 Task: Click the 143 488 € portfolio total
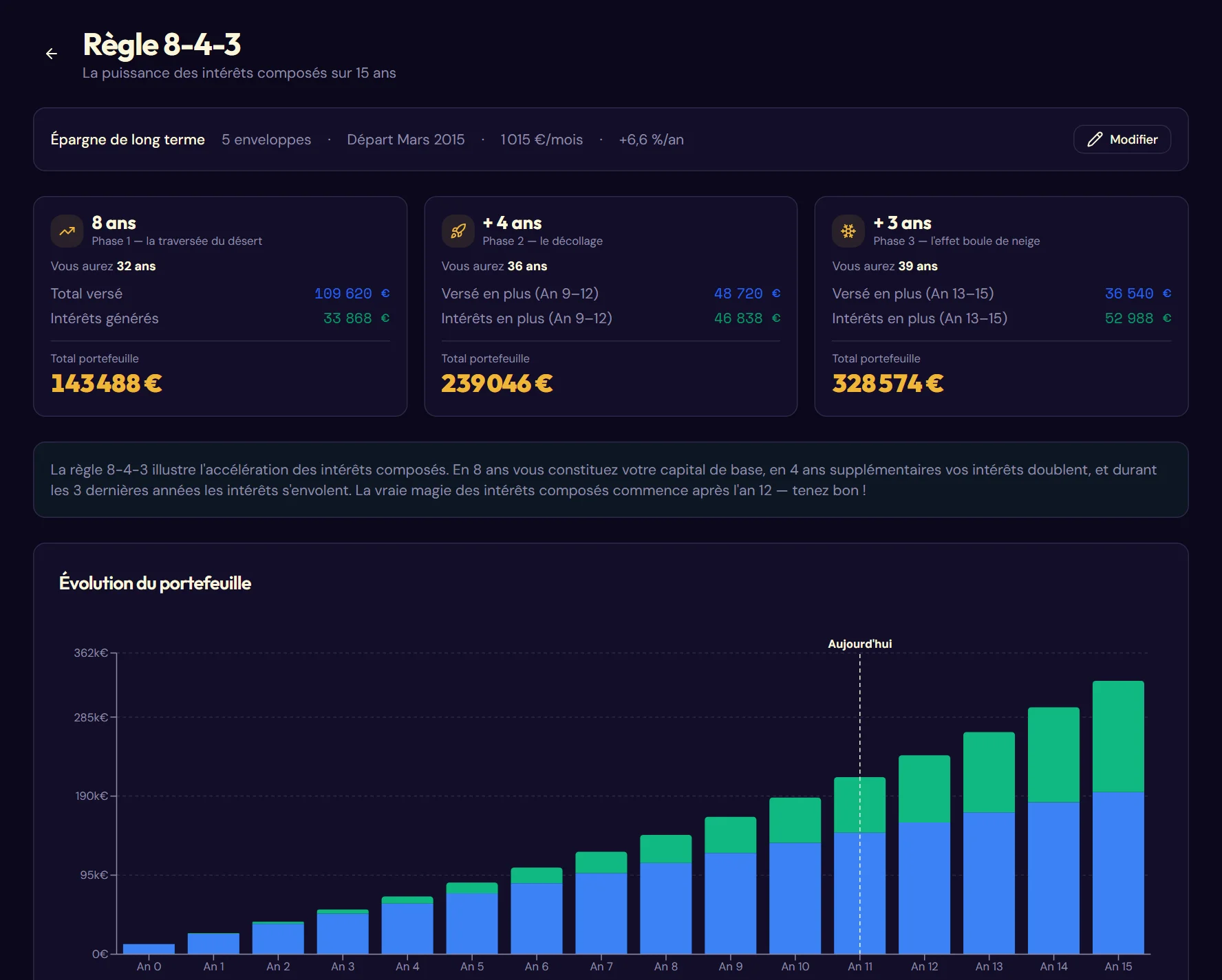click(x=107, y=383)
